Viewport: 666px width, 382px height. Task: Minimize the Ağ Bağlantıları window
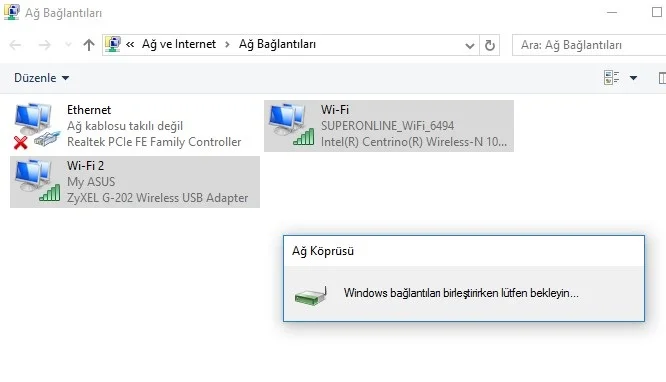pyautogui.click(x=612, y=12)
